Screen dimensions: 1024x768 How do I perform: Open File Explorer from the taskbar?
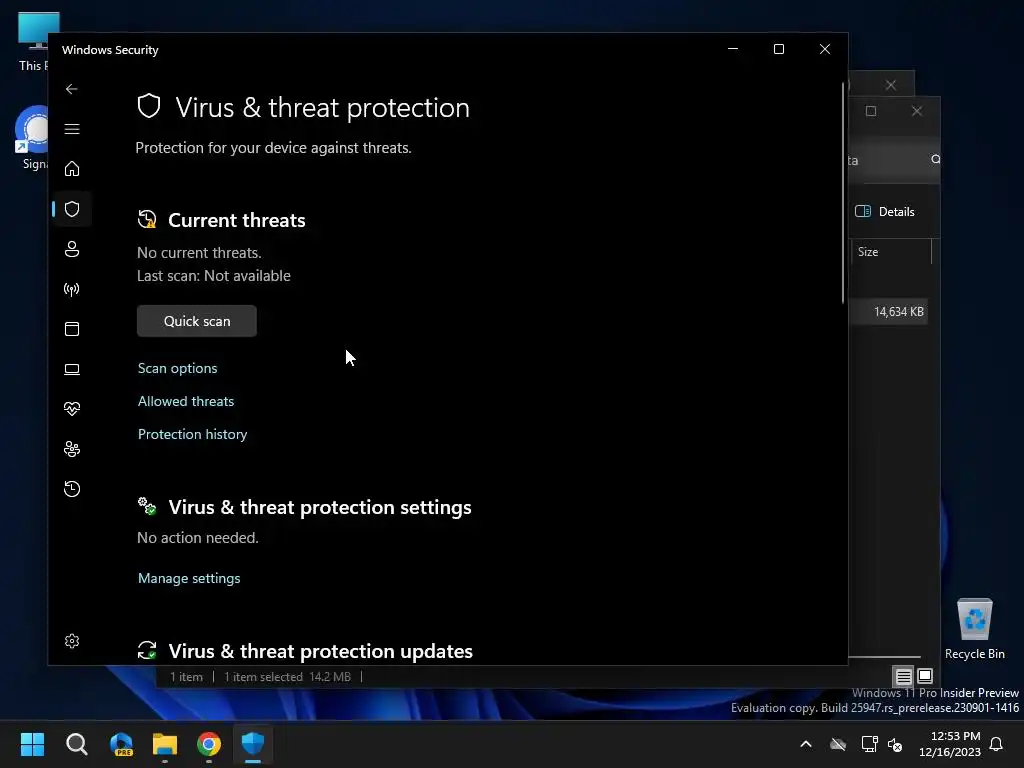[x=165, y=744]
